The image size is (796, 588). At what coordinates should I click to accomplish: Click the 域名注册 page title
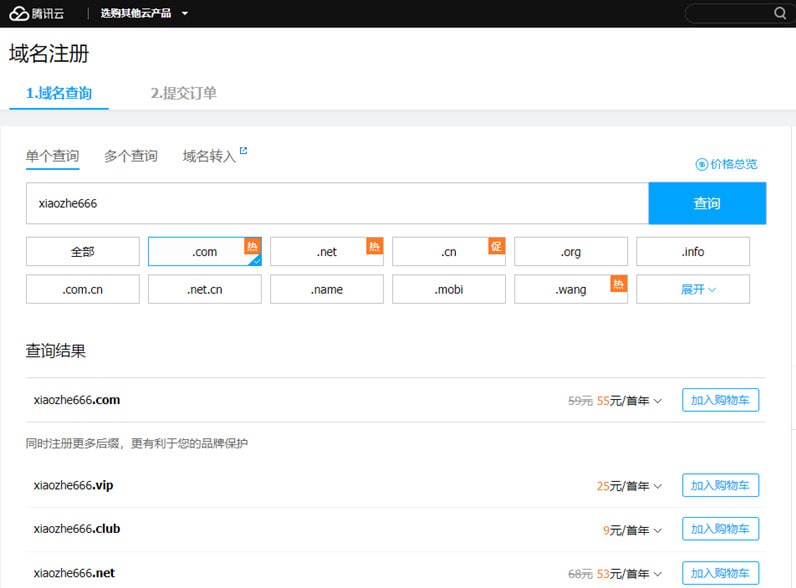49,53
